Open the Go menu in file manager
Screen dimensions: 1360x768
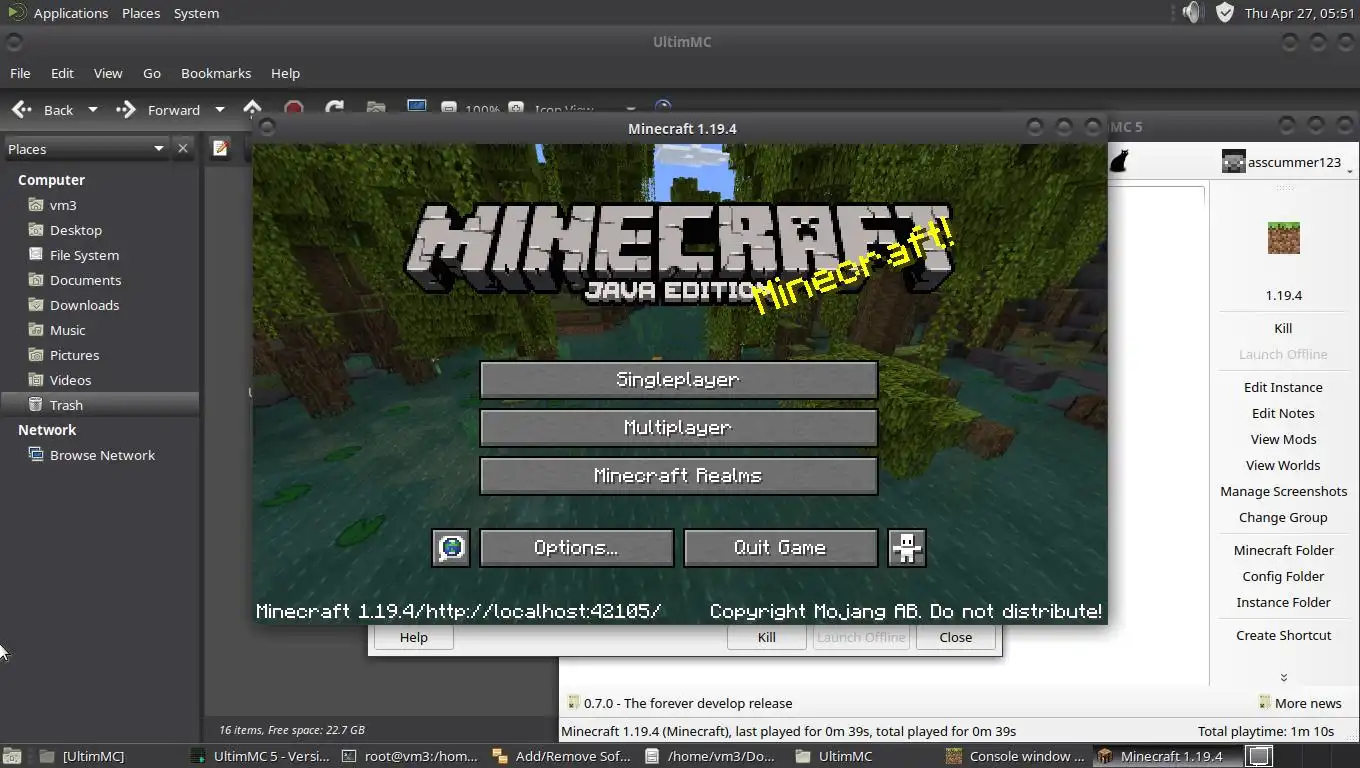pyautogui.click(x=152, y=73)
